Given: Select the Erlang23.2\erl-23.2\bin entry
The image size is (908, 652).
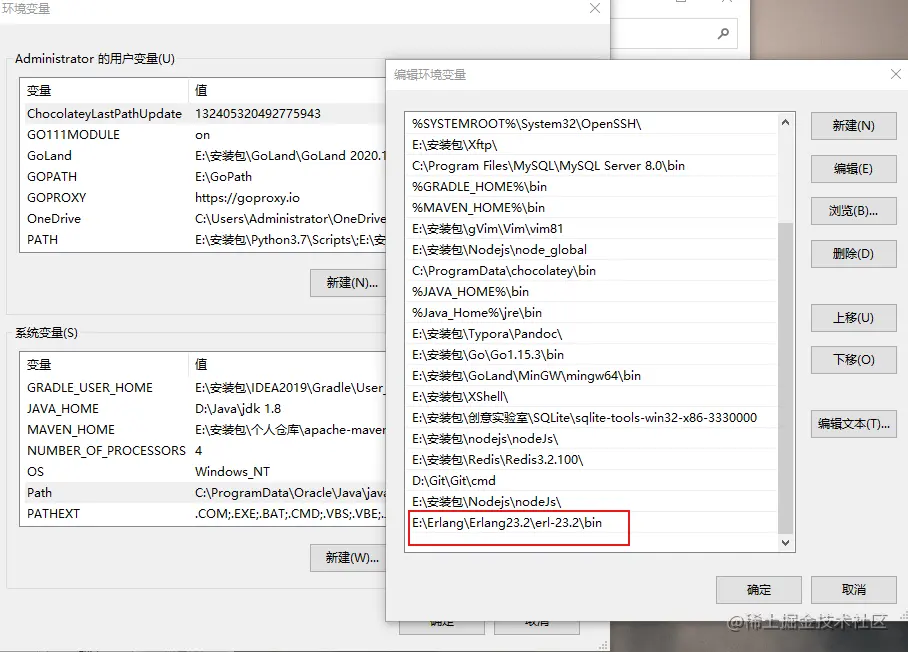Looking at the screenshot, I should coord(591,522).
